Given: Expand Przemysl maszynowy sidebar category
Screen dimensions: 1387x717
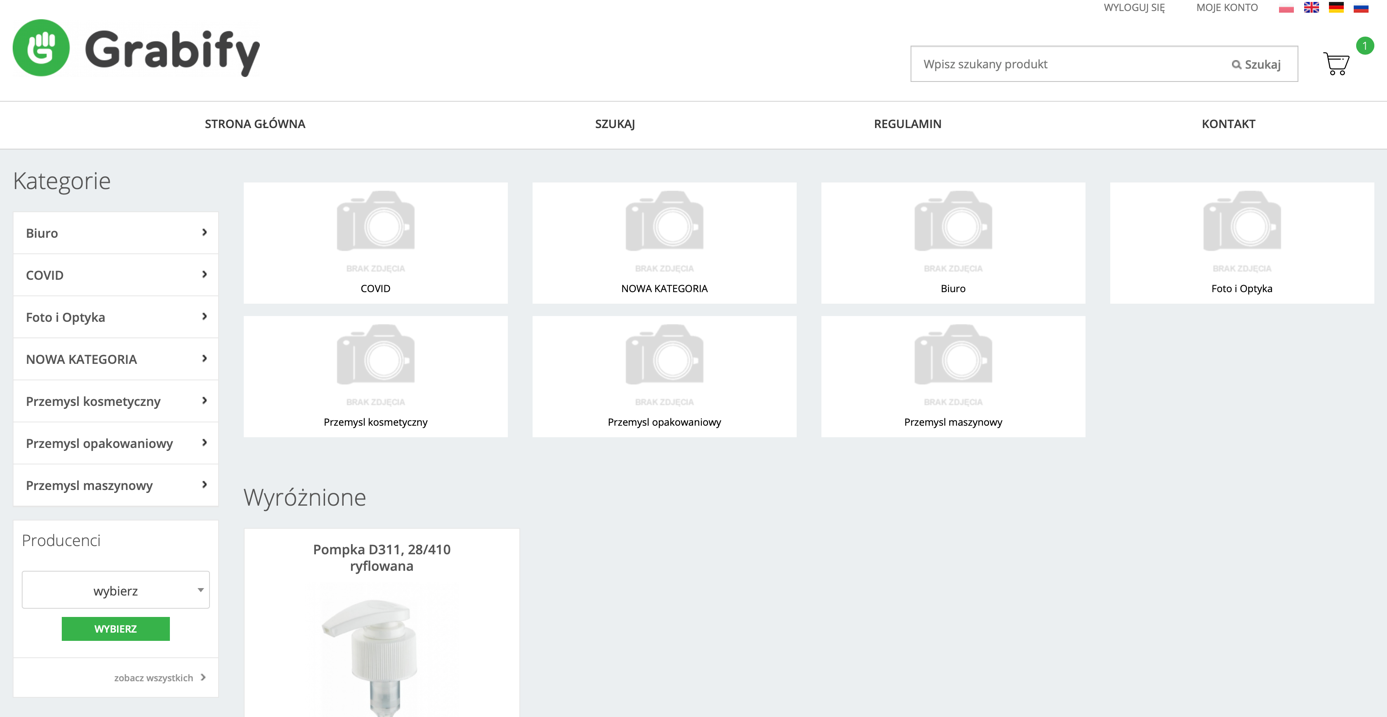Looking at the screenshot, I should [x=116, y=485].
